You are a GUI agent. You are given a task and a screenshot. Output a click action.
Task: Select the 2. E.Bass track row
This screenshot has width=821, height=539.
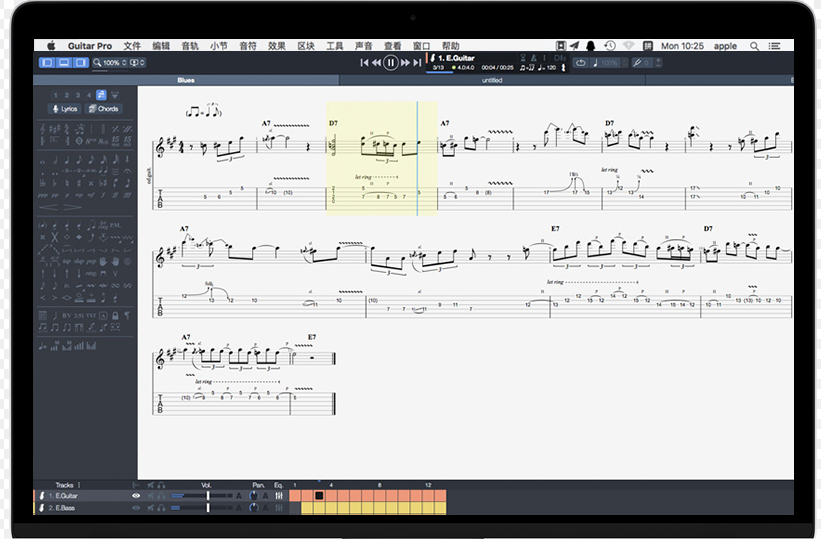[x=161, y=508]
